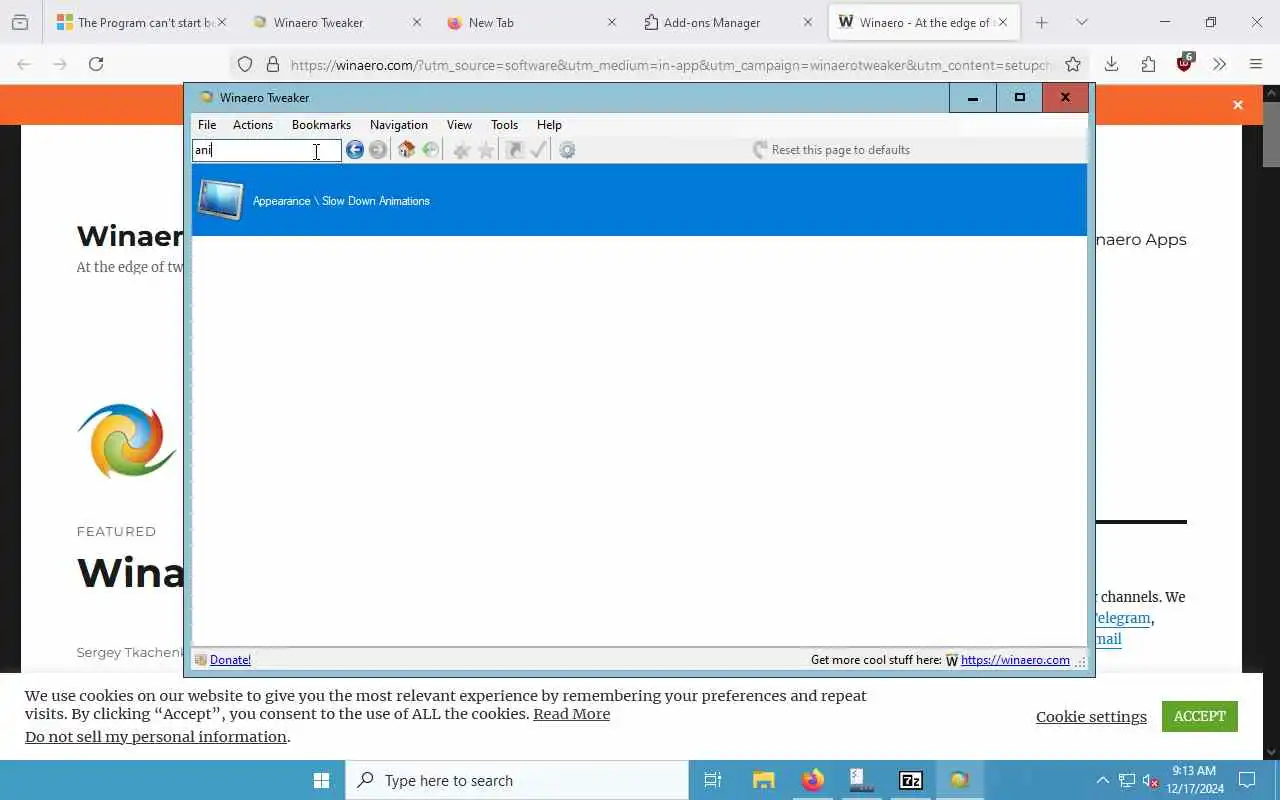
Task: Close the Add-ons Manager tab
Action: click(808, 22)
